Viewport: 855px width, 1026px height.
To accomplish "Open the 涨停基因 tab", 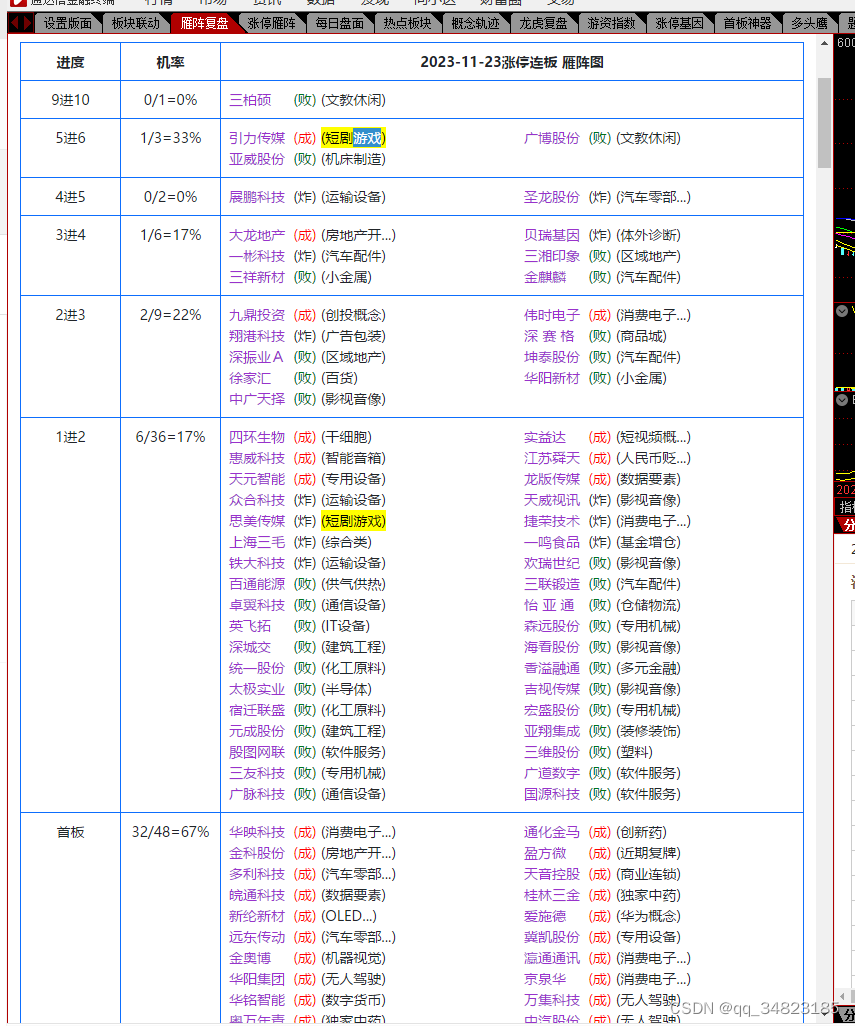I will [680, 24].
